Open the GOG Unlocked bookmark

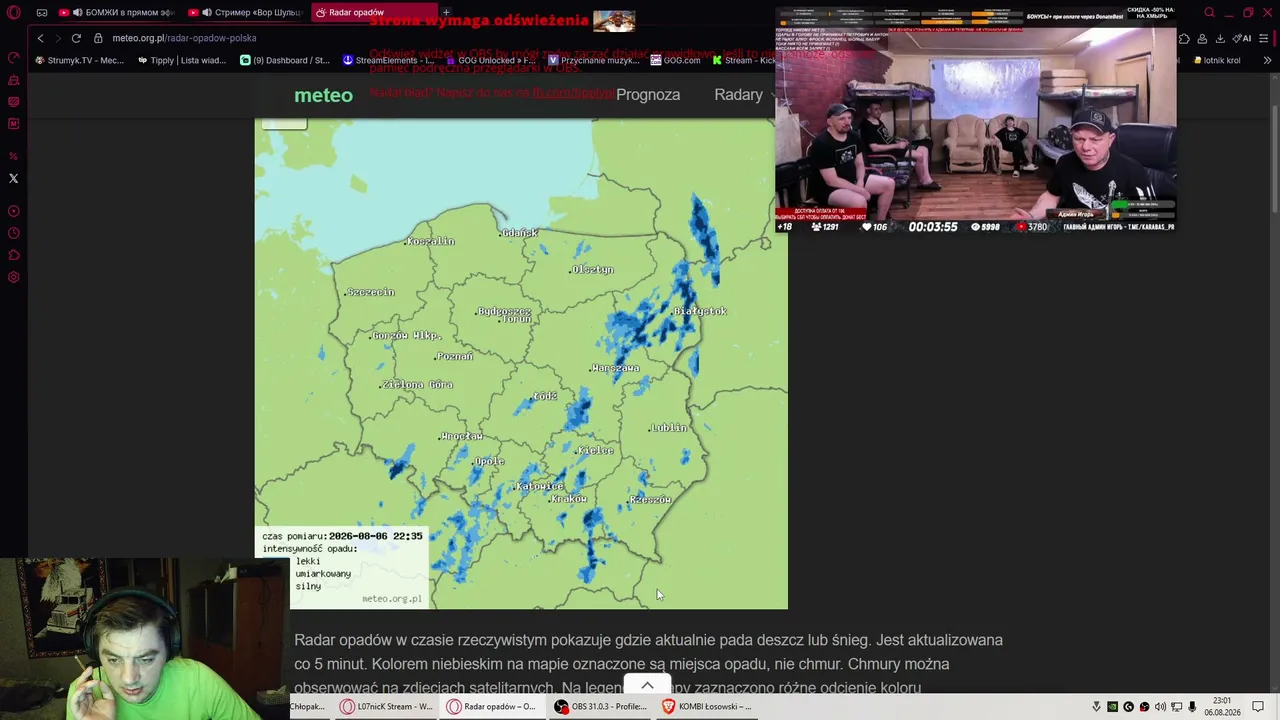pos(491,60)
